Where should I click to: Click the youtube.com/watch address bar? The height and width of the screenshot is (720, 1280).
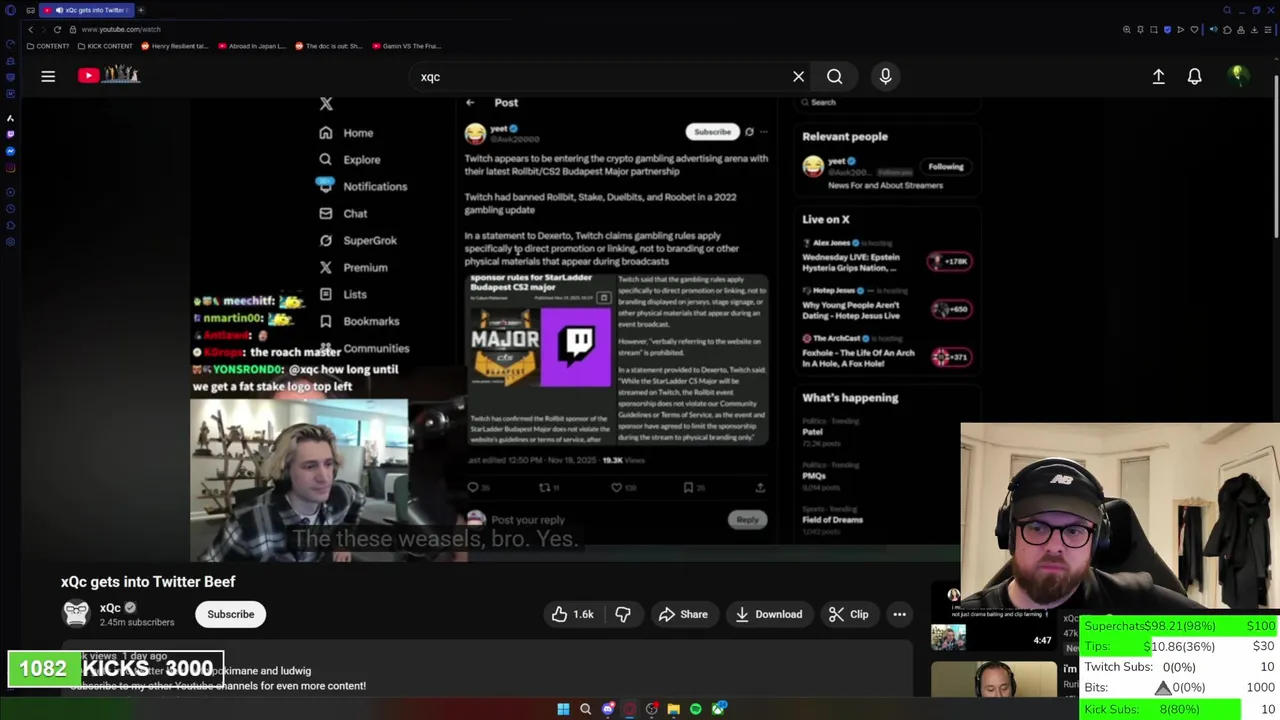(x=121, y=29)
